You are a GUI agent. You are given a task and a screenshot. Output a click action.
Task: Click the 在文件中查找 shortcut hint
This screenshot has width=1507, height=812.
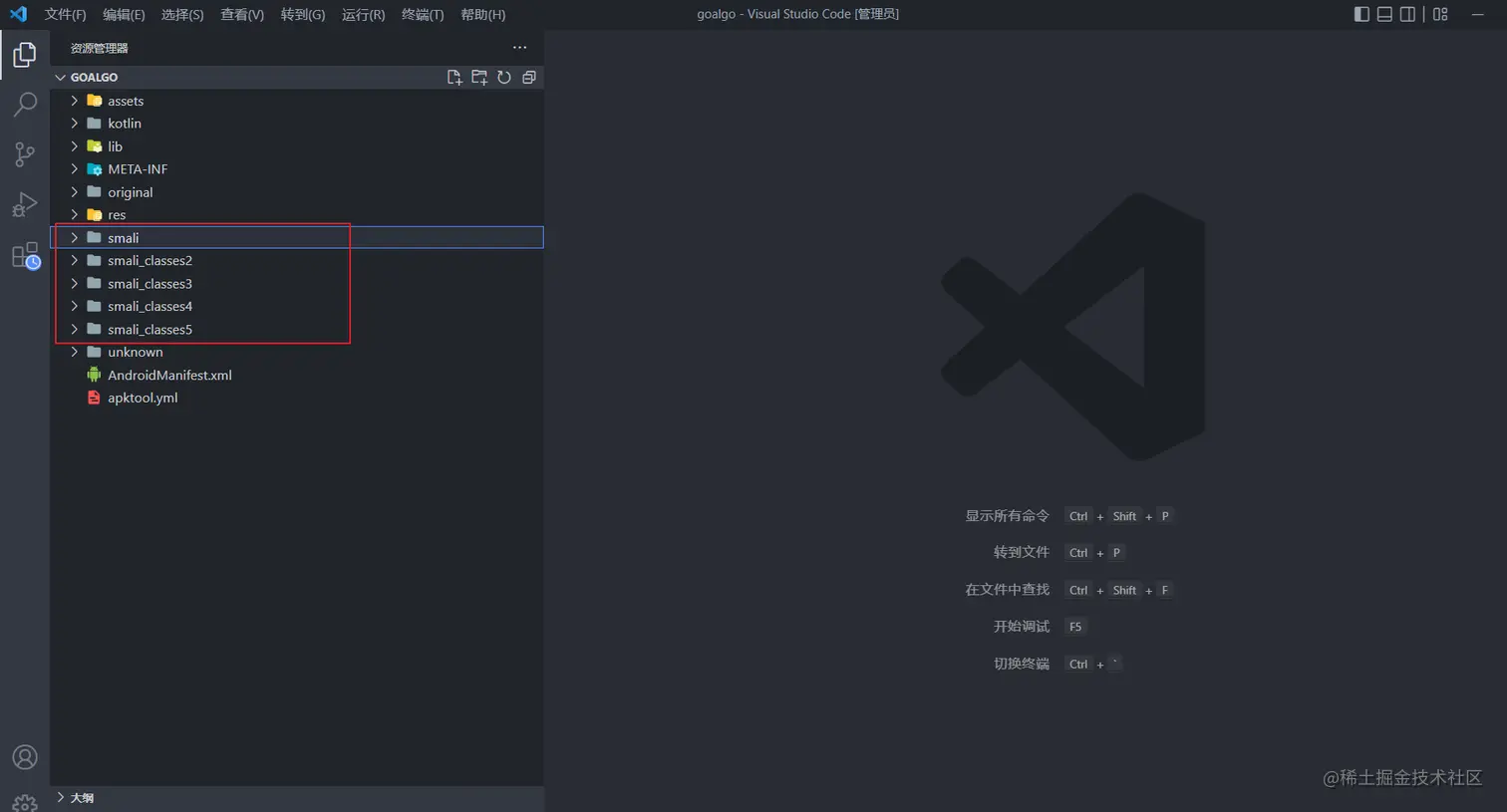(x=1007, y=590)
